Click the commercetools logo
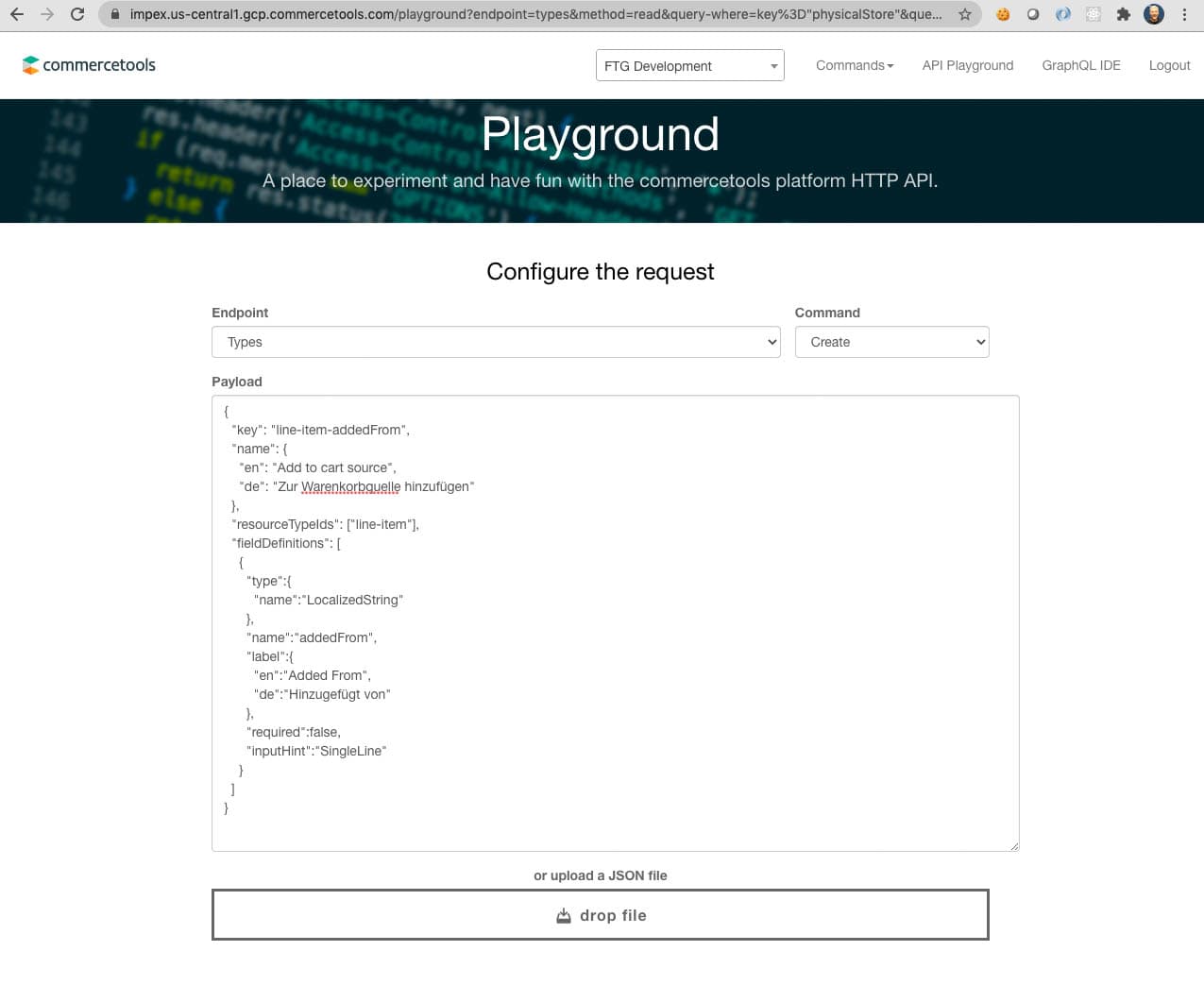1204x985 pixels. 89,65
